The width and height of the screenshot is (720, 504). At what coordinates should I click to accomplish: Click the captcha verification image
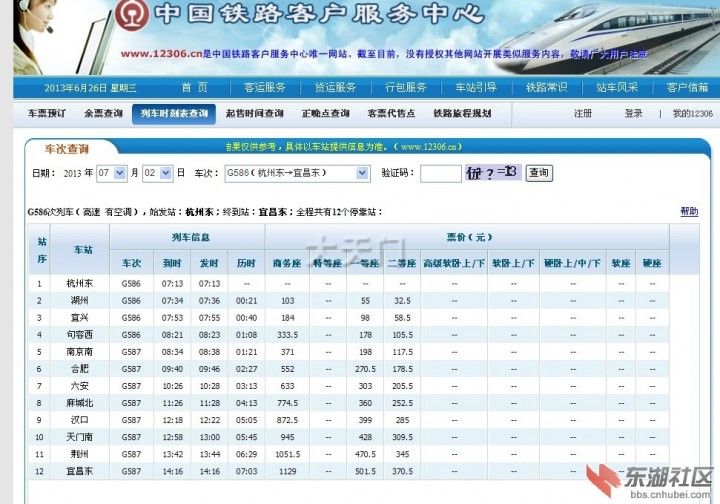(493, 173)
